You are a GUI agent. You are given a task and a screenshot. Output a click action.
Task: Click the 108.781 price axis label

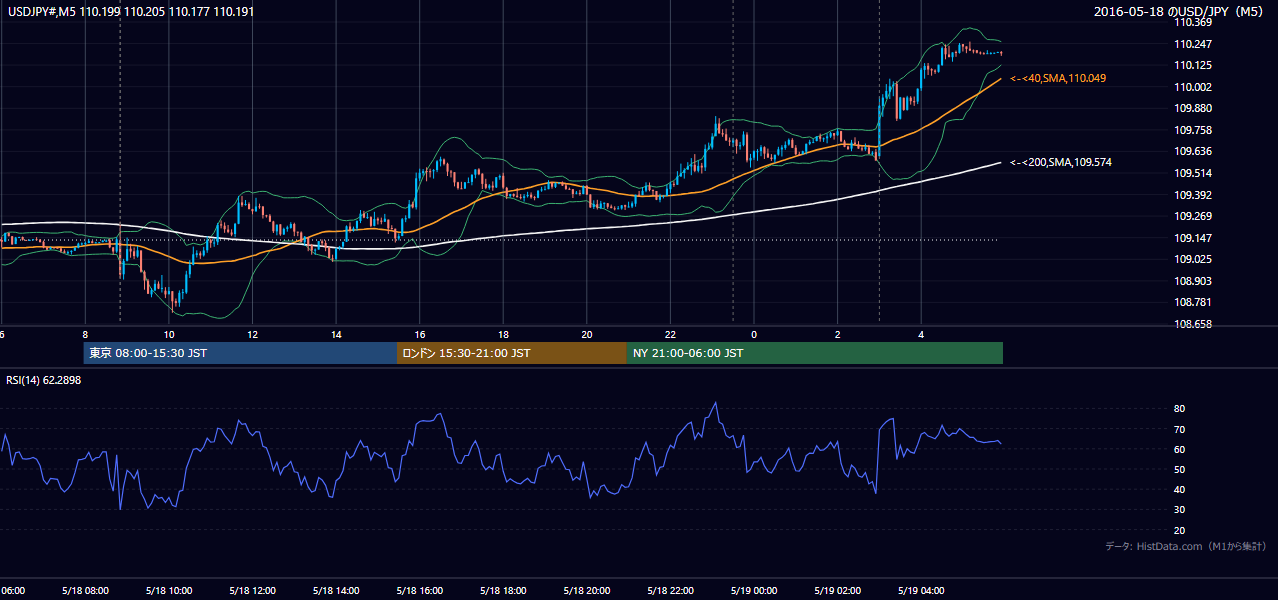coord(1193,302)
